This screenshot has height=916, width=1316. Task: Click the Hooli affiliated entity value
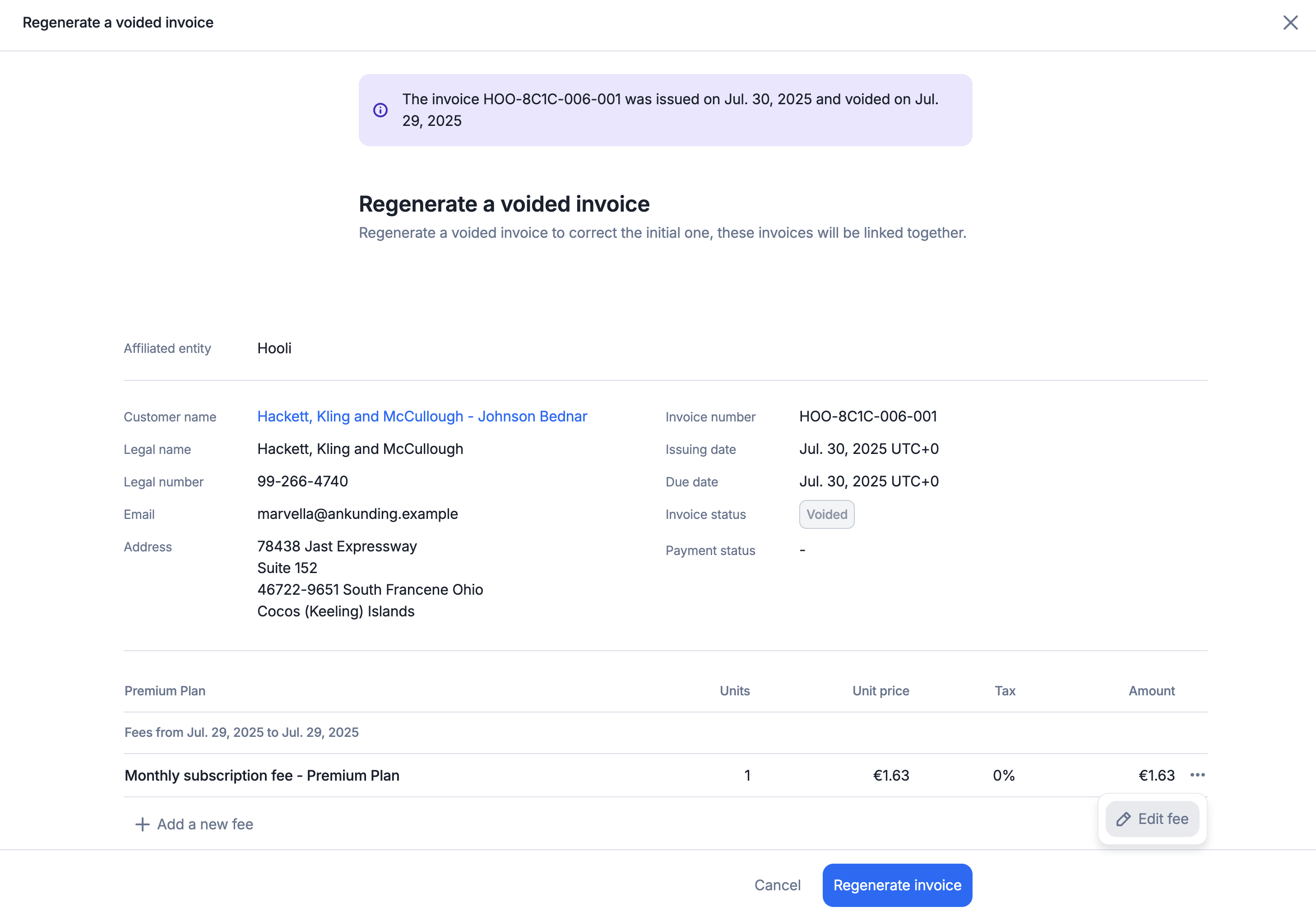click(274, 348)
